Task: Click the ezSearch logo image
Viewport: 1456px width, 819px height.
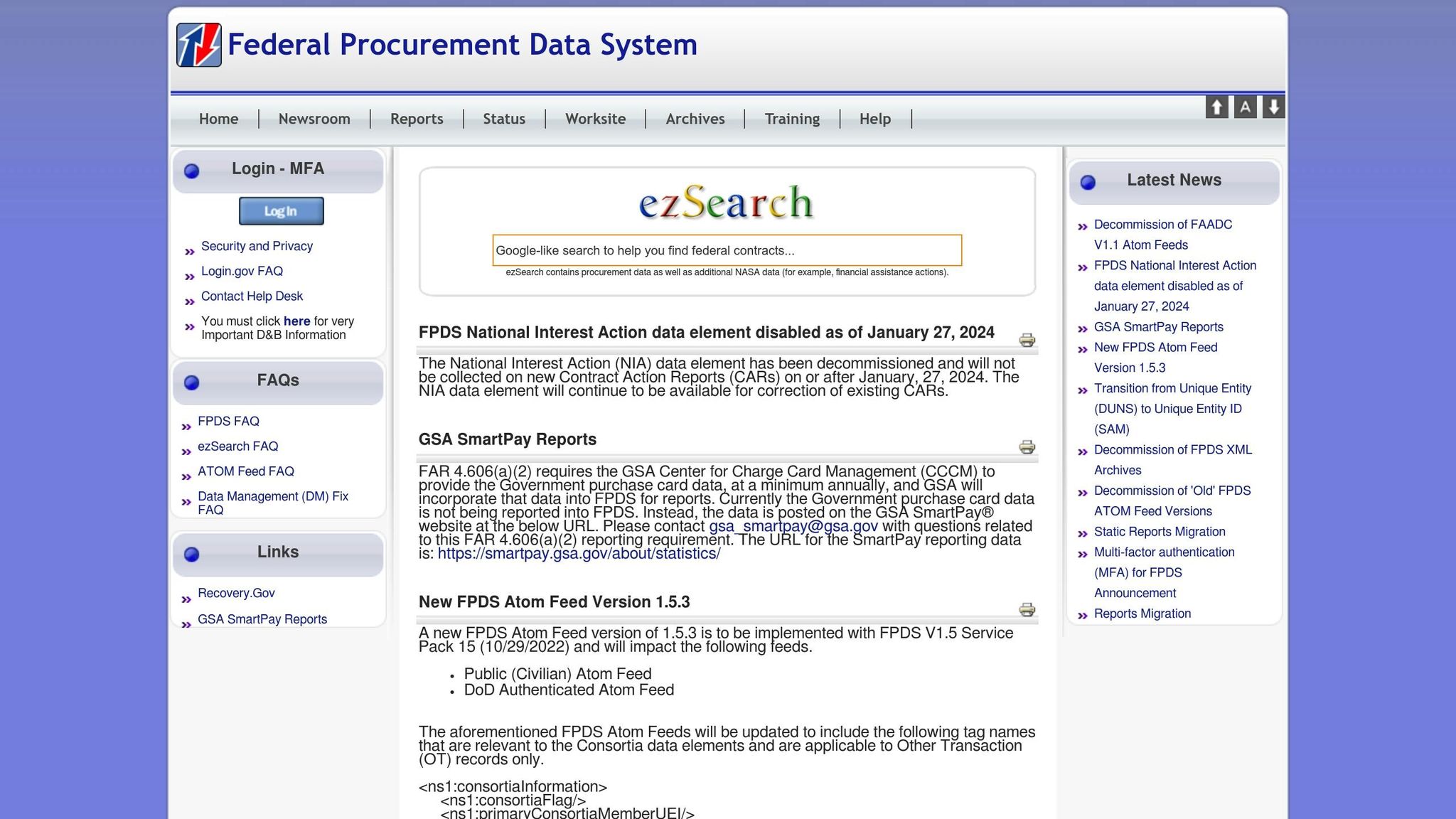Action: [x=727, y=202]
